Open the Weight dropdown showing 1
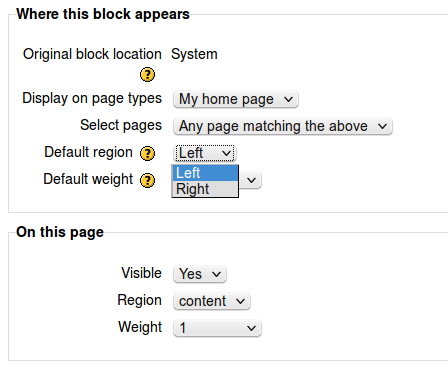This screenshot has width=448, height=366. 217,328
